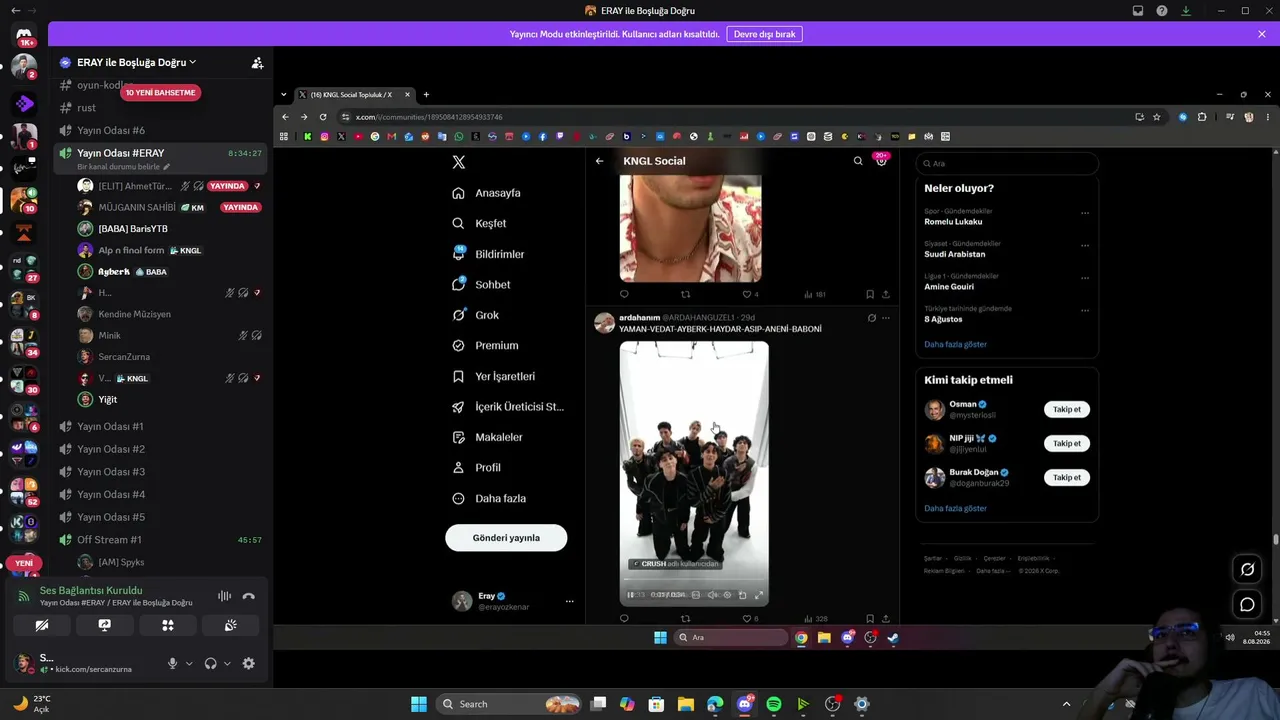Jump to 10 yeni bahsetme mentions

pos(160,93)
